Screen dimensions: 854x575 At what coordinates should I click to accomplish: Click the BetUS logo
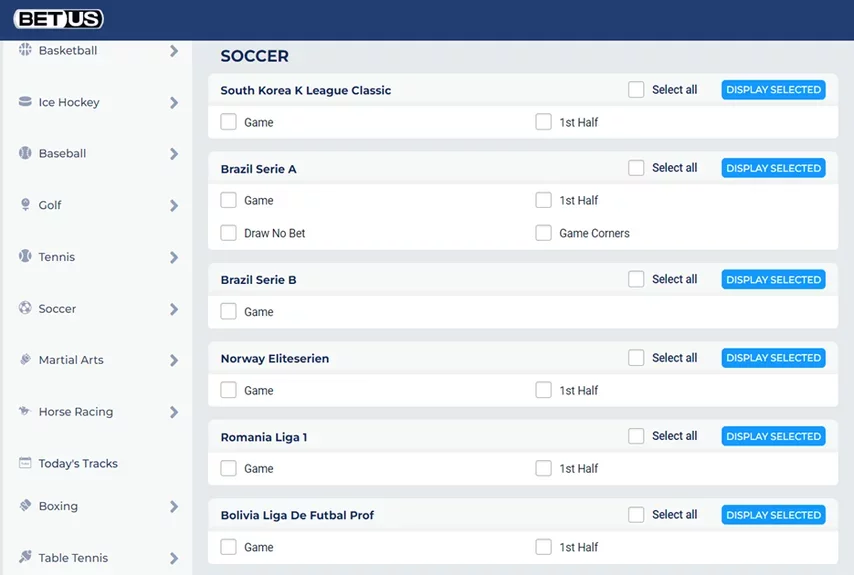pyautogui.click(x=58, y=19)
